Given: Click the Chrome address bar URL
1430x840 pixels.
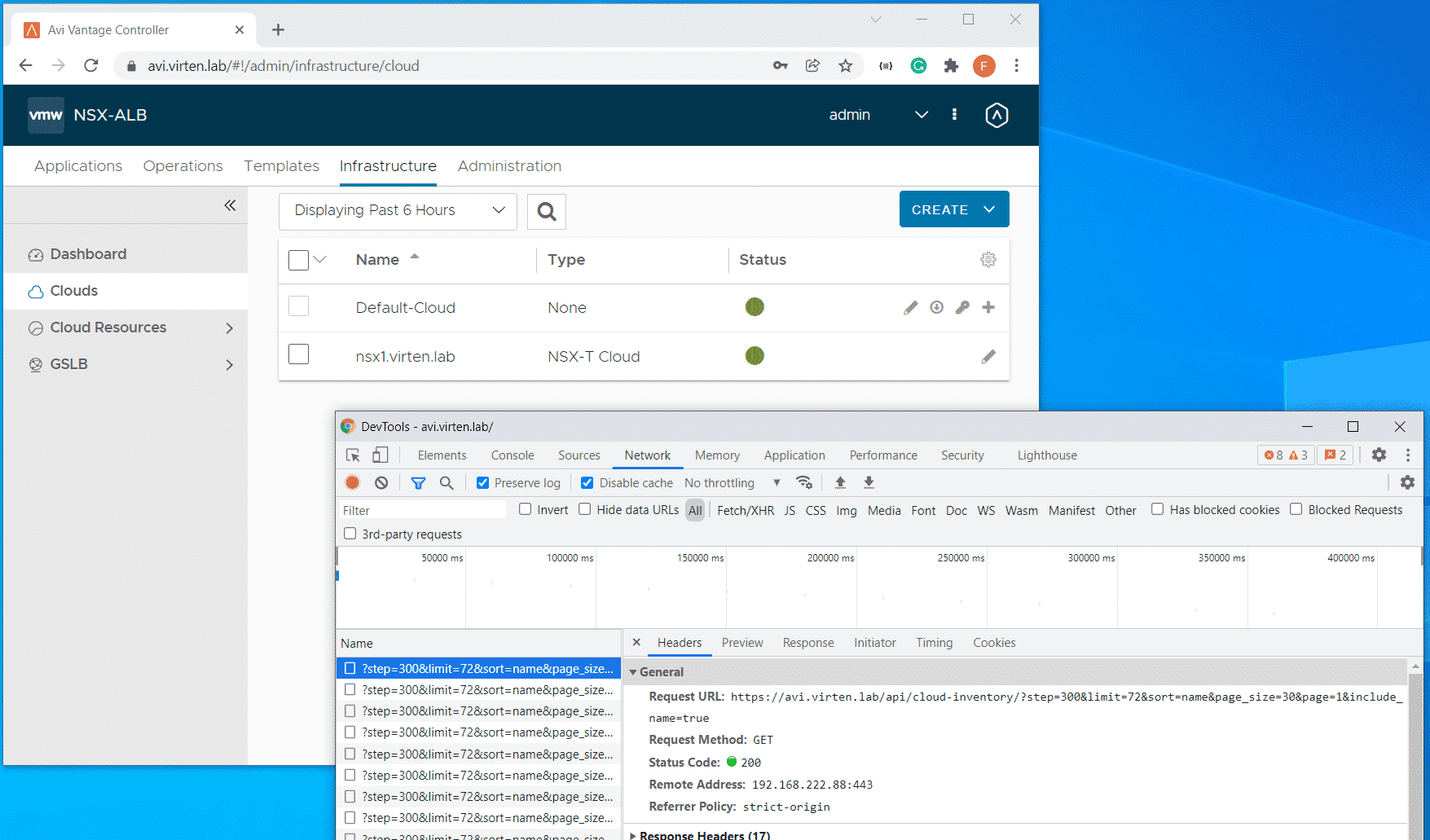Looking at the screenshot, I should pos(284,66).
